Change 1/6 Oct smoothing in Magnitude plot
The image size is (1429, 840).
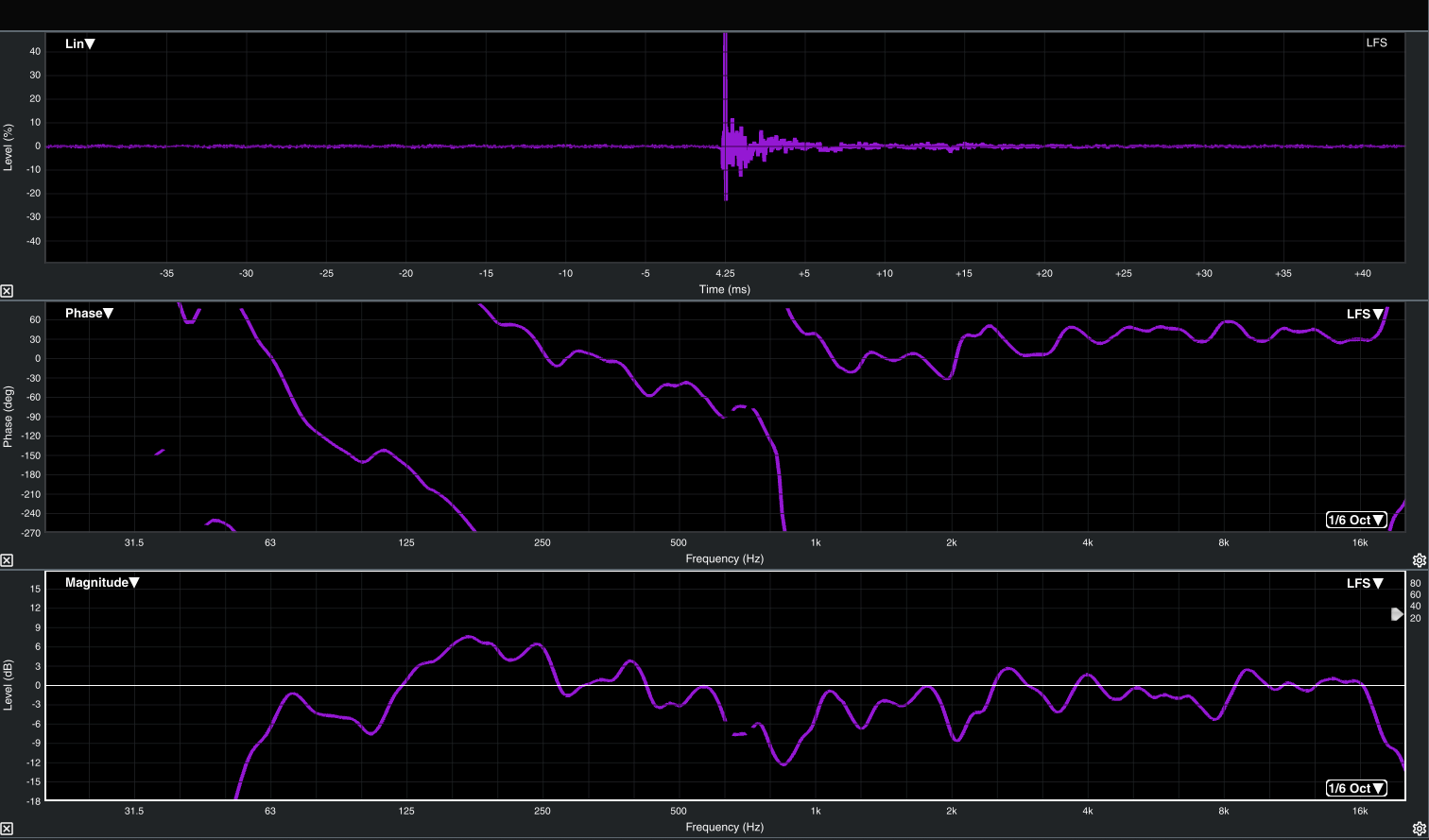(1356, 788)
